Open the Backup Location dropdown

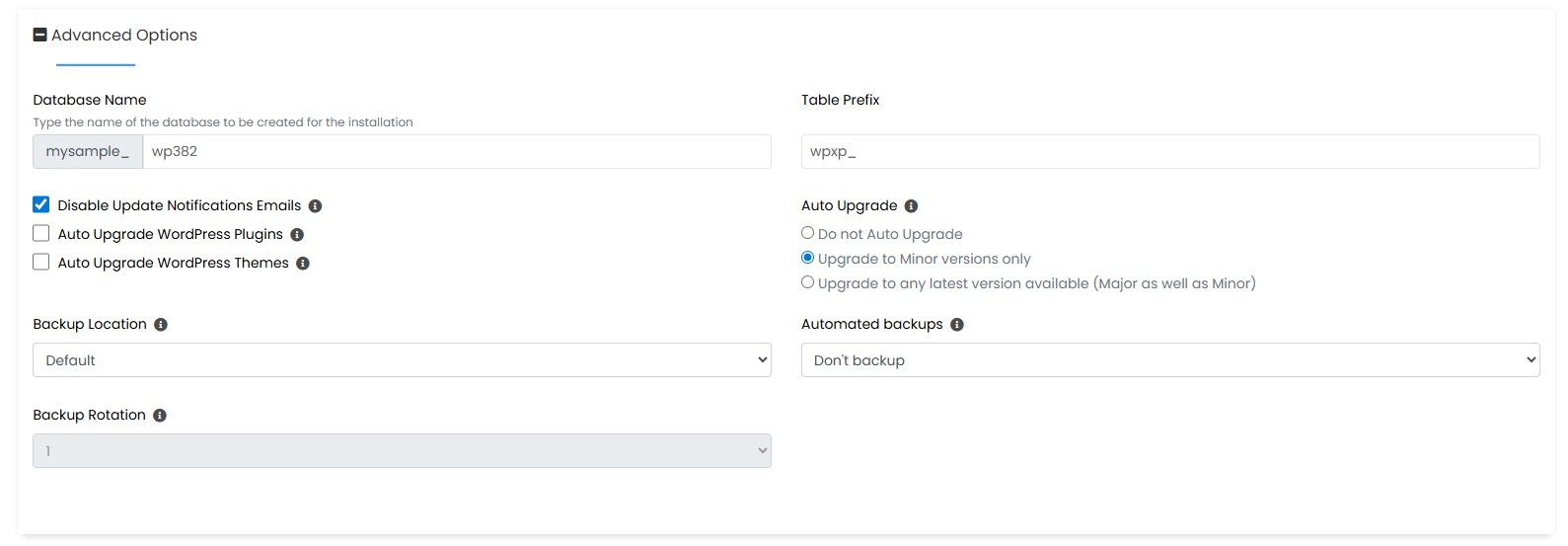pos(402,360)
